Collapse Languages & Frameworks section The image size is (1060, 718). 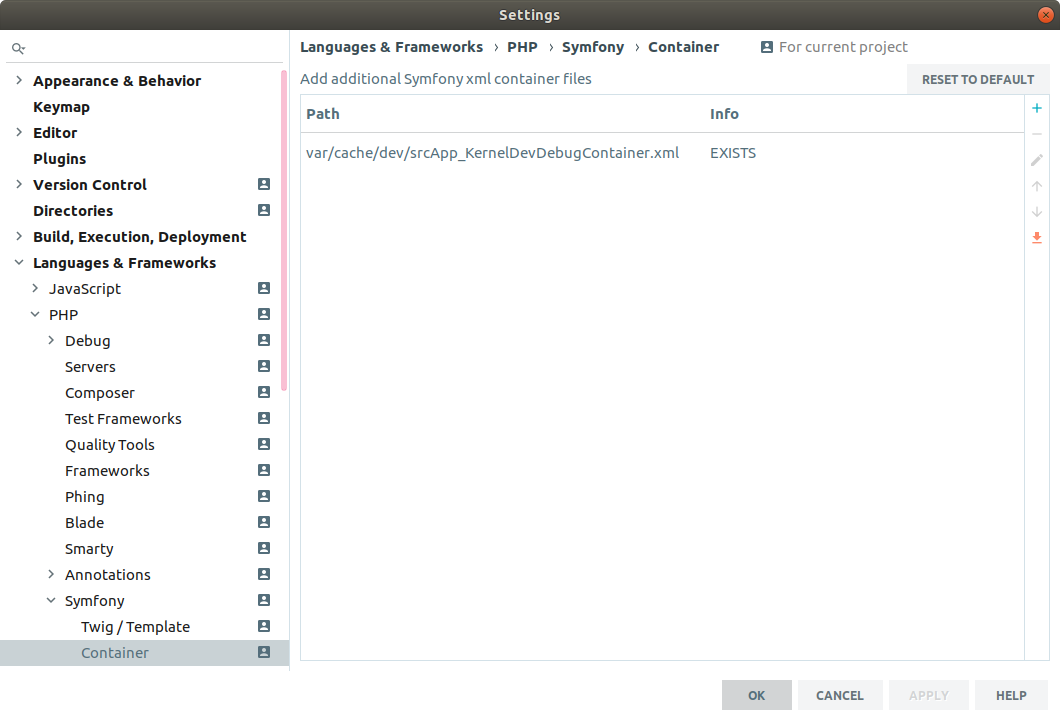(x=19, y=262)
